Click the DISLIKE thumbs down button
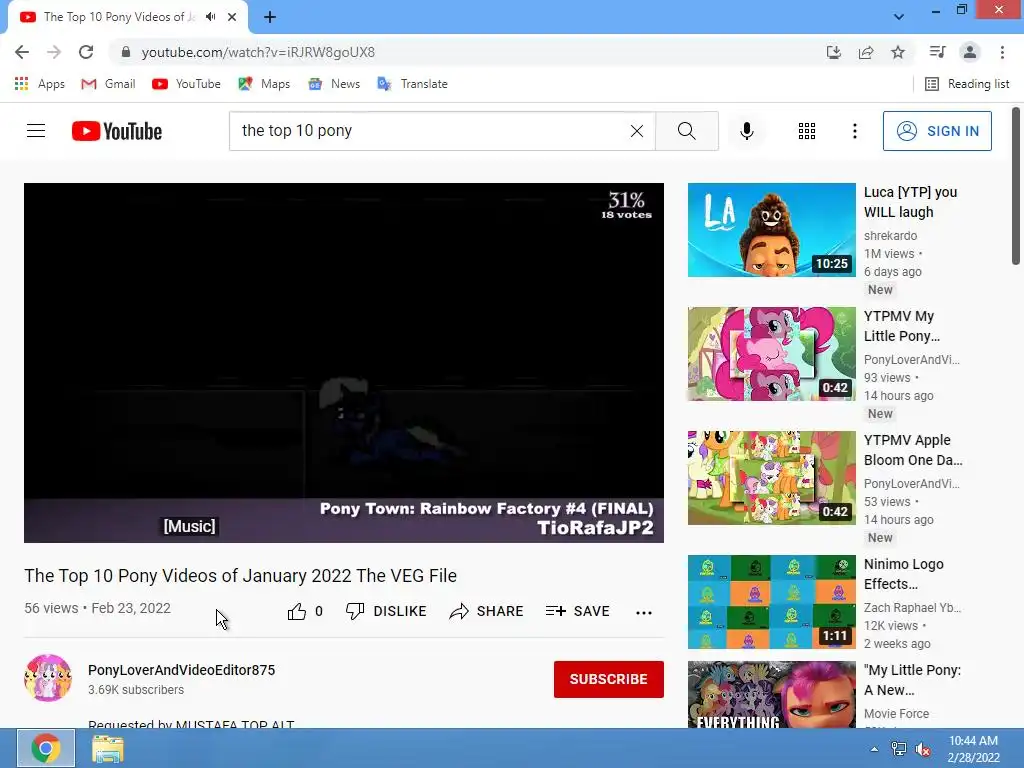Screen dimensions: 1024x768 (x=386, y=611)
